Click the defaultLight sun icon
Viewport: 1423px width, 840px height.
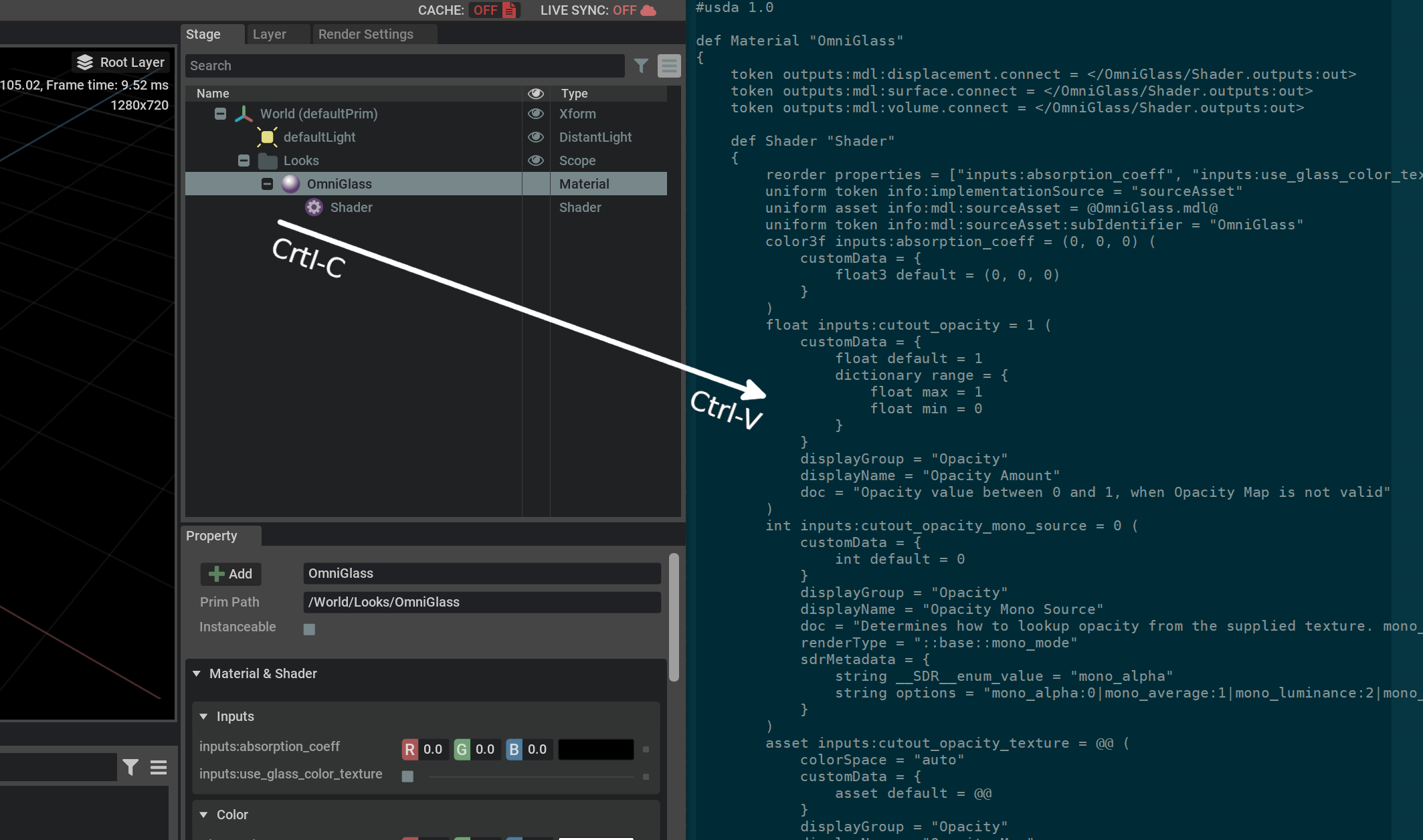pyautogui.click(x=267, y=137)
